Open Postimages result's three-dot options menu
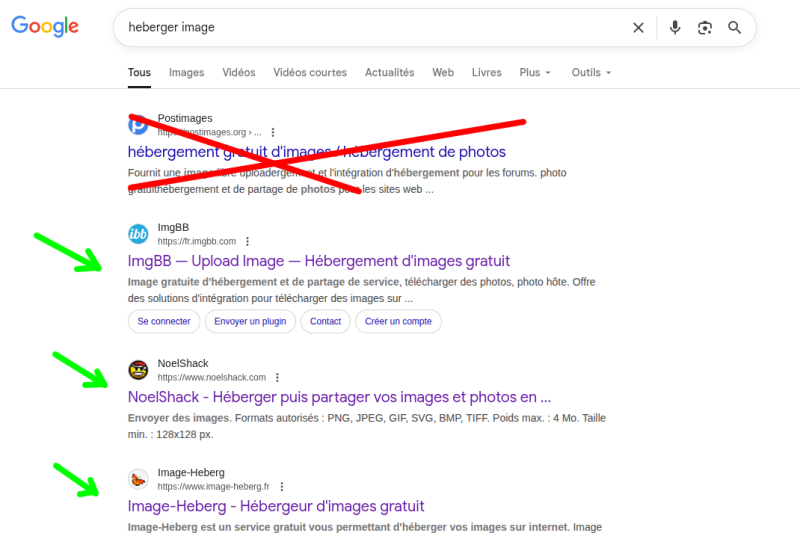The height and width of the screenshot is (536, 800). pos(273,132)
